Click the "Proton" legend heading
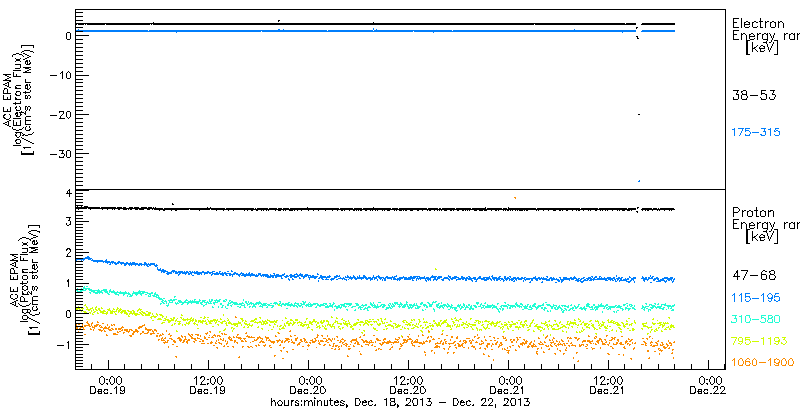This screenshot has height=410, width=800. [x=753, y=212]
